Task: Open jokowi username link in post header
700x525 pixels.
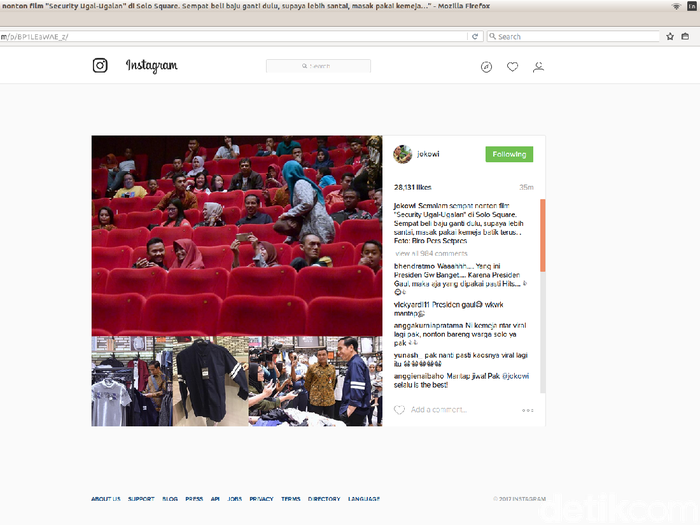Action: coord(428,154)
